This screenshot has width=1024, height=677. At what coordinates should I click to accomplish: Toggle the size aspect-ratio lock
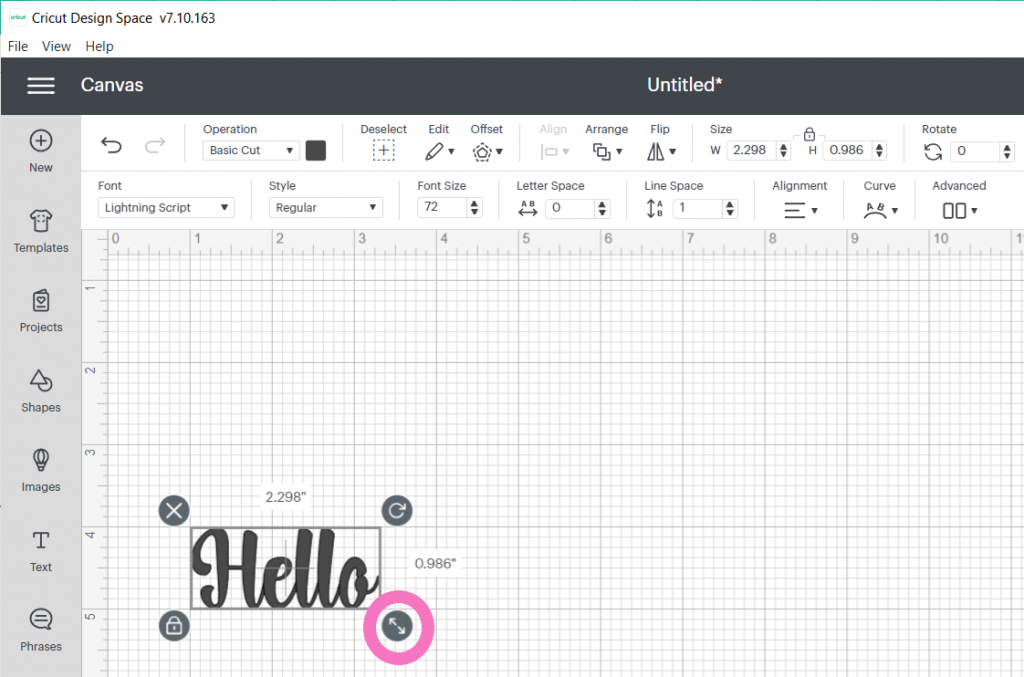coord(809,134)
